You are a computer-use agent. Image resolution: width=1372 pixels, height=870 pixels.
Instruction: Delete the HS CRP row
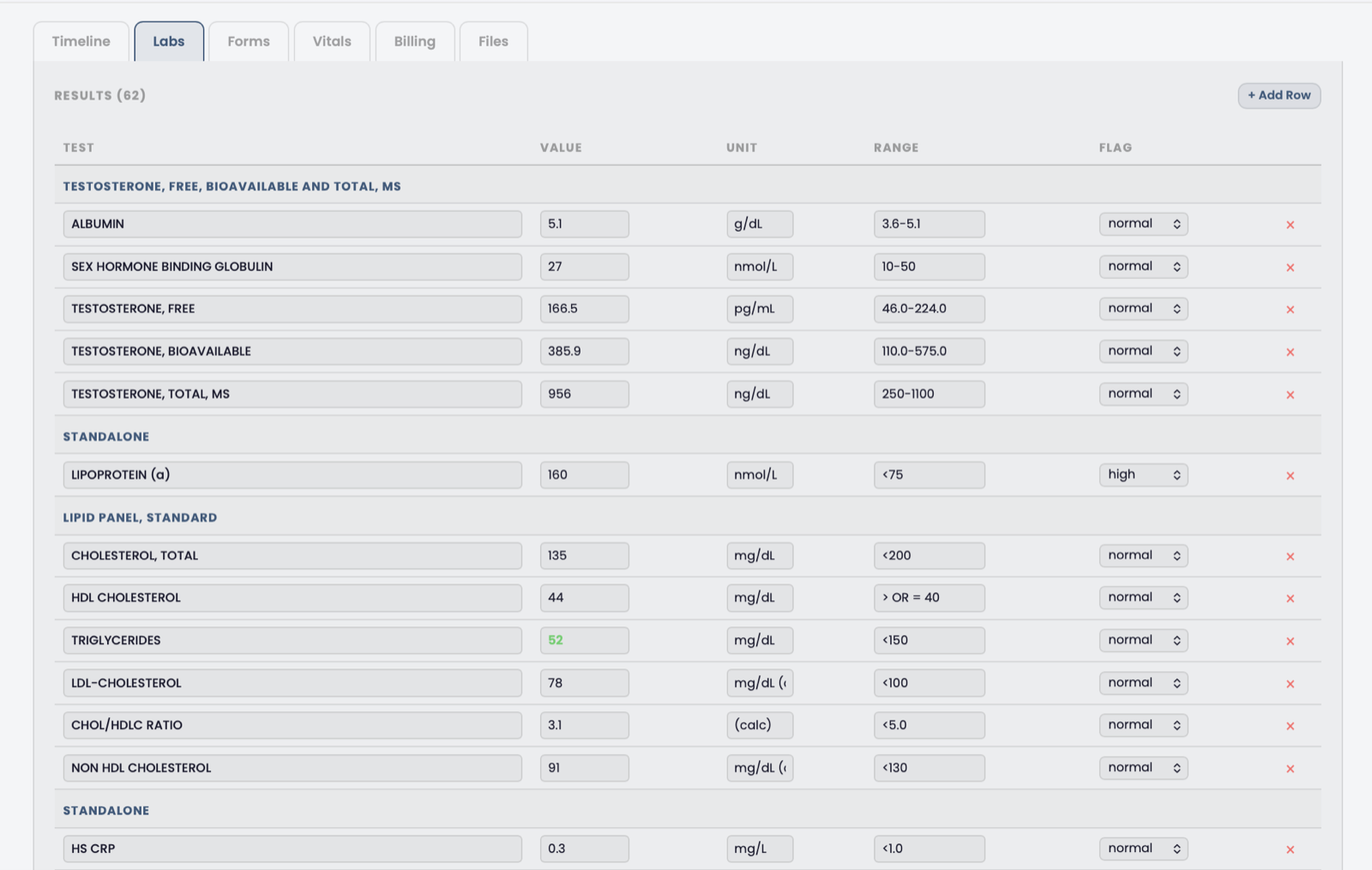click(x=1290, y=850)
